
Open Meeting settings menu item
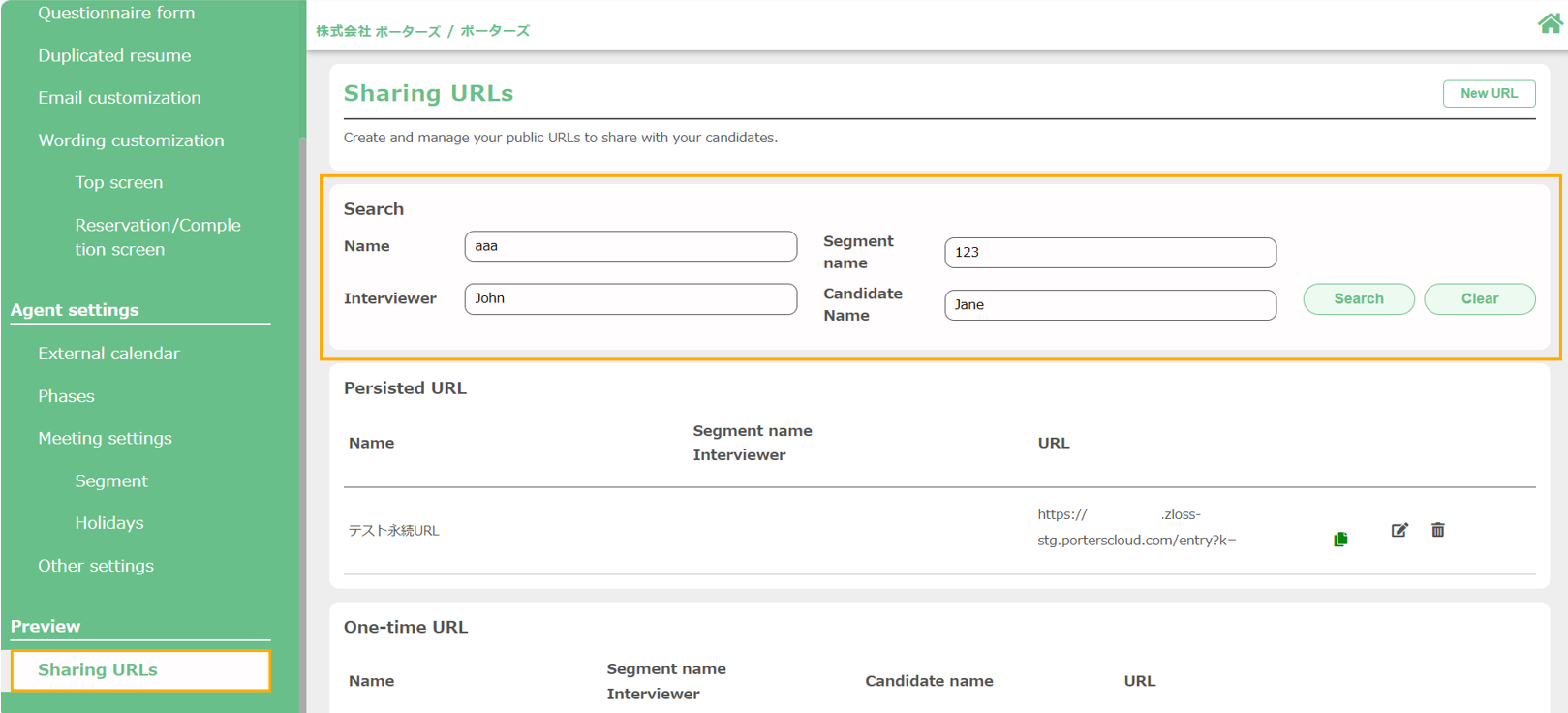tap(105, 439)
